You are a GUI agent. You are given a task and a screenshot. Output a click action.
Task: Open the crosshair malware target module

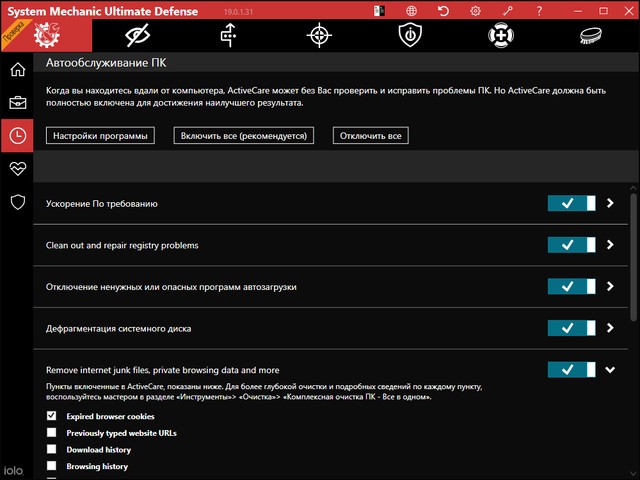tap(318, 35)
